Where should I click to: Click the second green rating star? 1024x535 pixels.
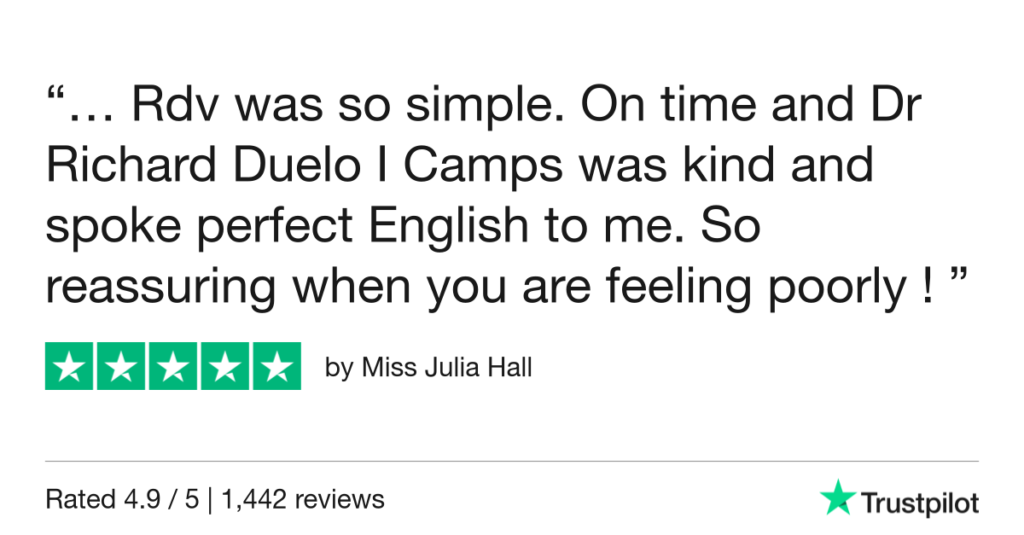coord(121,367)
